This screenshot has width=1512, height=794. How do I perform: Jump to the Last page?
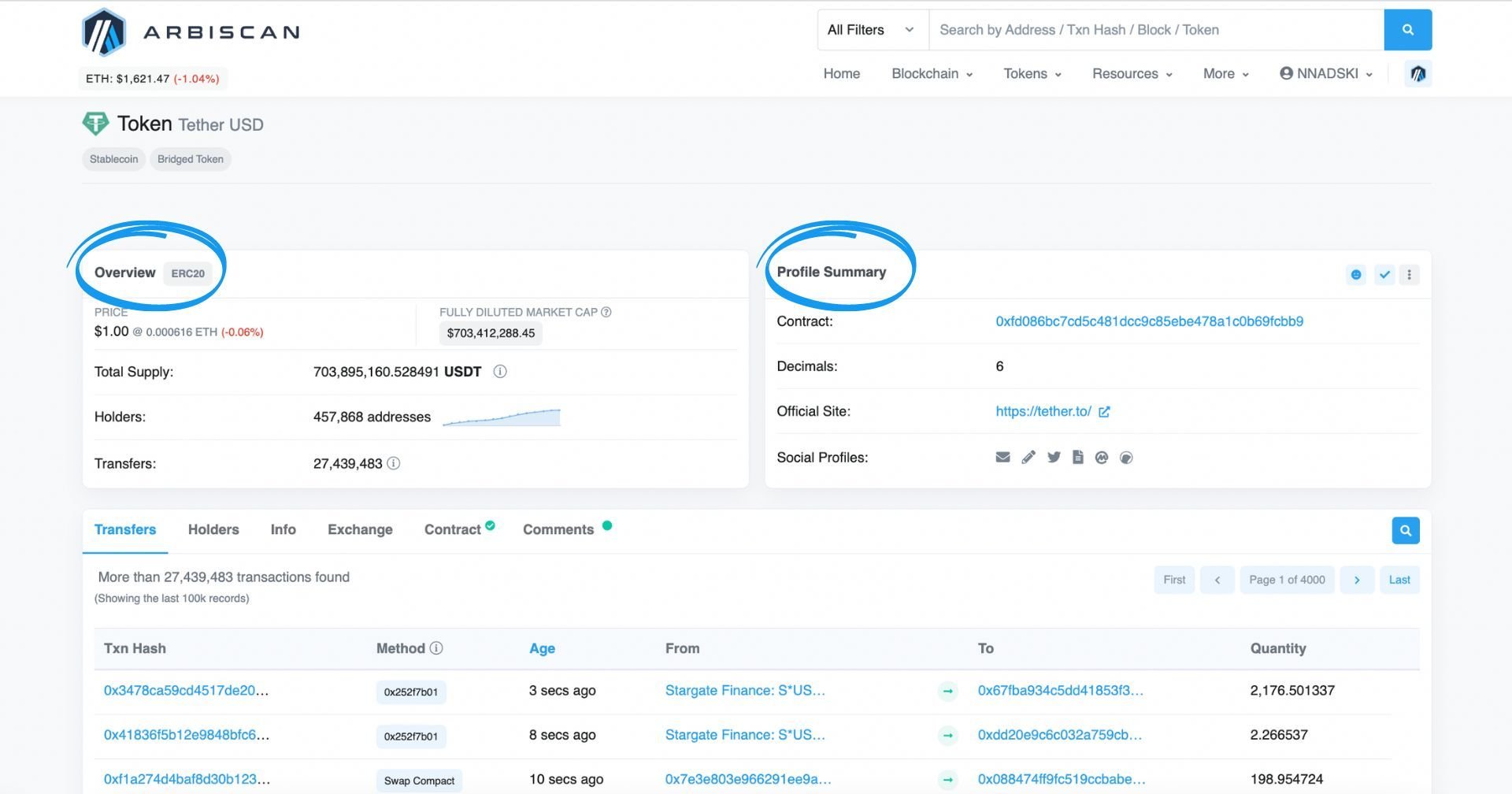1399,580
